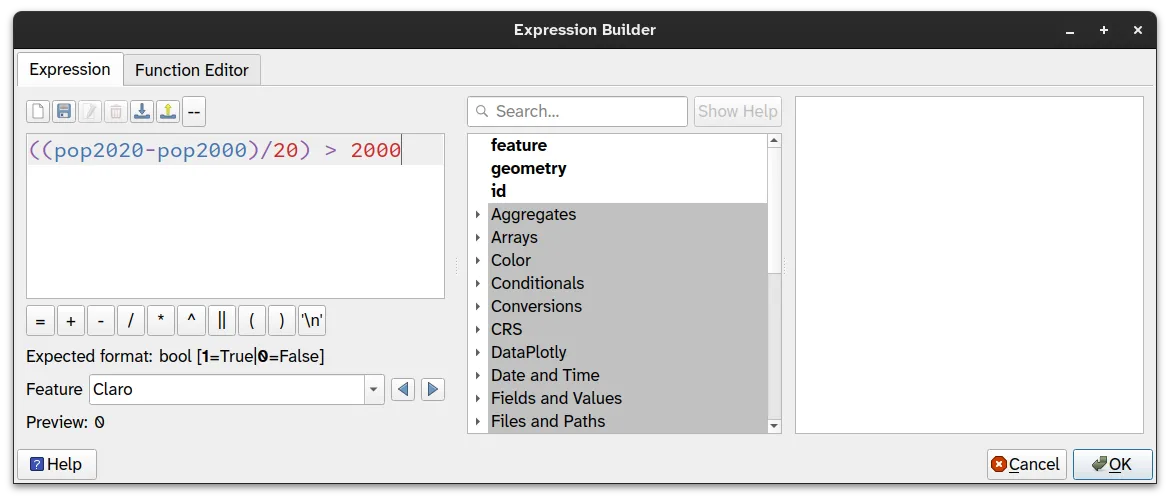1170x500 pixels.
Task: Click the function list scrollbar down arrow
Action: [774, 426]
